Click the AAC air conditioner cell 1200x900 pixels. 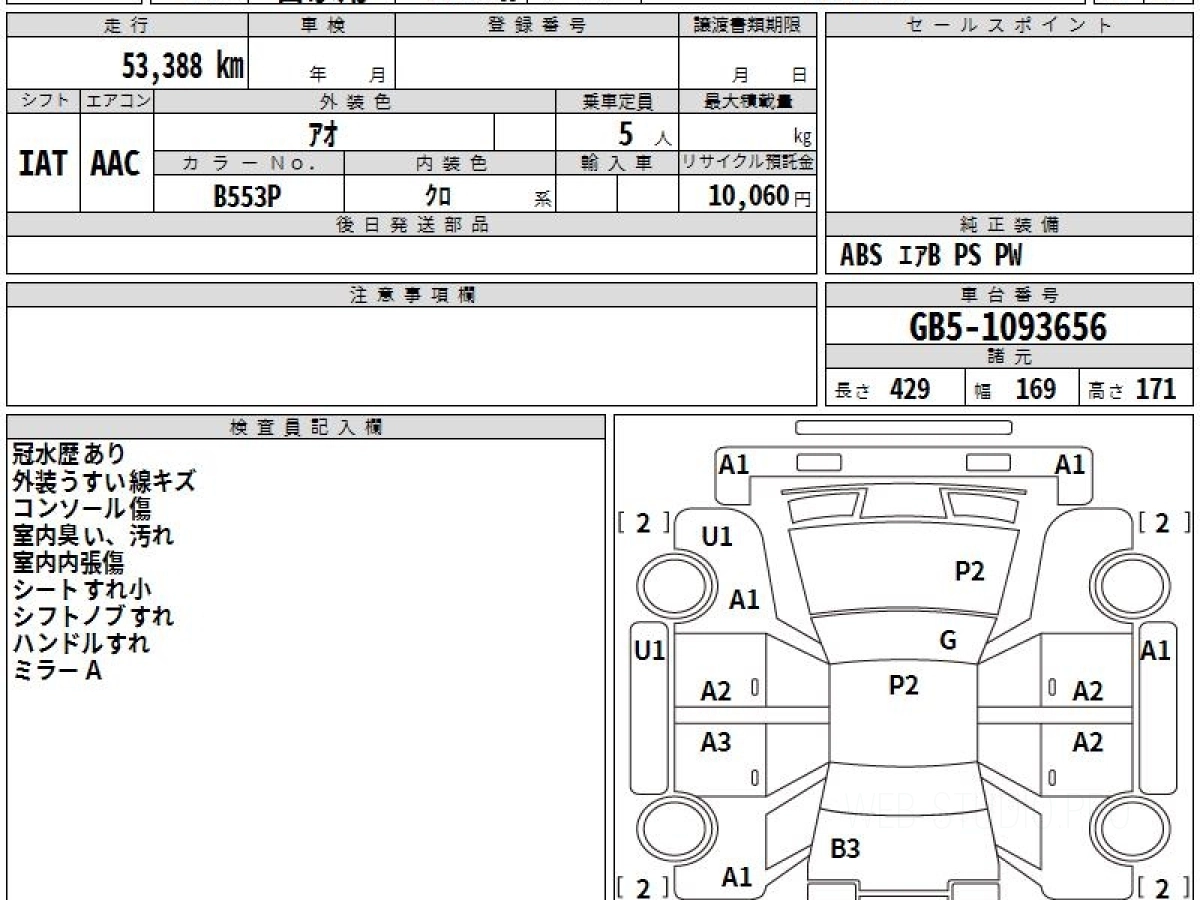click(x=116, y=163)
